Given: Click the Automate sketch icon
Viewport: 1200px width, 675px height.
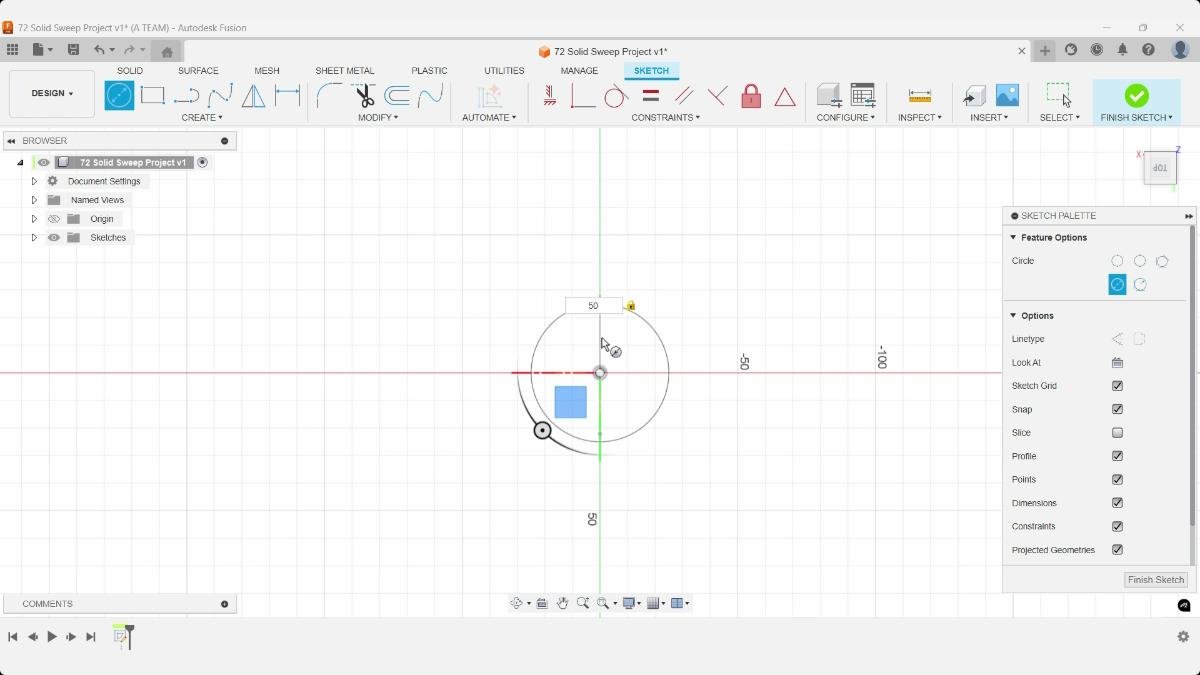Looking at the screenshot, I should pyautogui.click(x=489, y=96).
